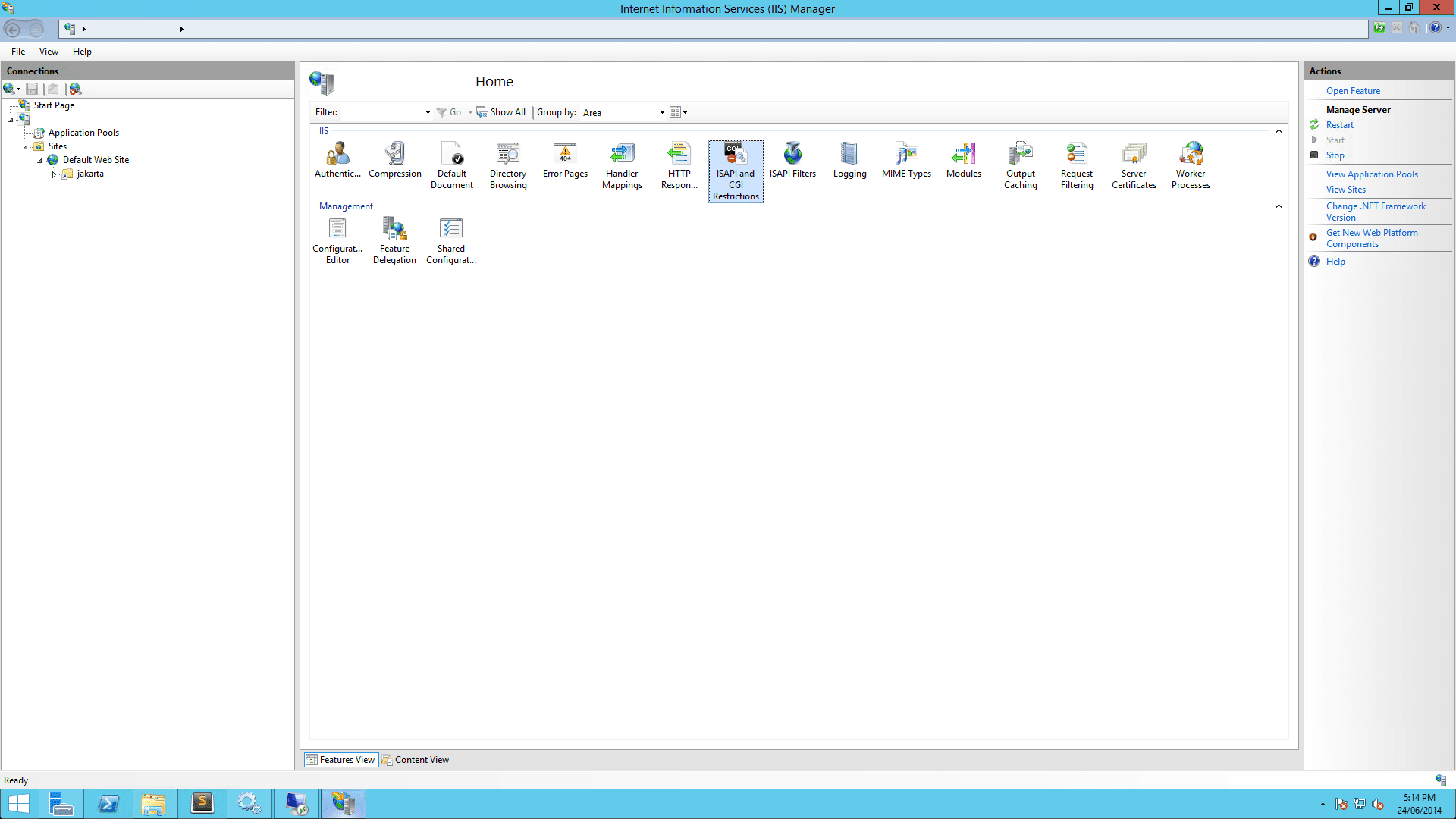Click View Application Pools link

point(1371,174)
